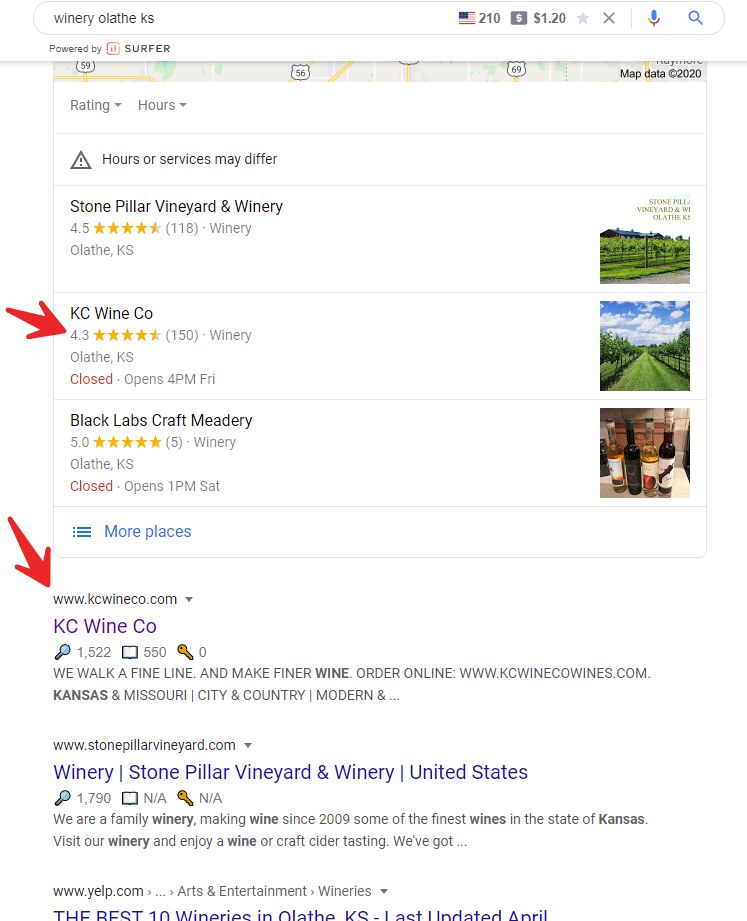The image size is (747, 921).
Task: Click the dollar CPC icon in search bar
Action: (518, 18)
